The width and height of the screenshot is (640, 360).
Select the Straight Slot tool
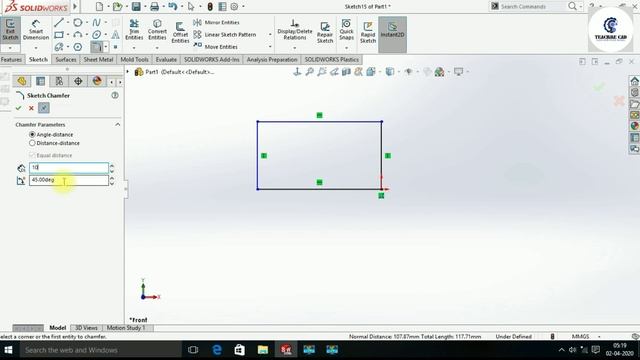click(x=59, y=47)
